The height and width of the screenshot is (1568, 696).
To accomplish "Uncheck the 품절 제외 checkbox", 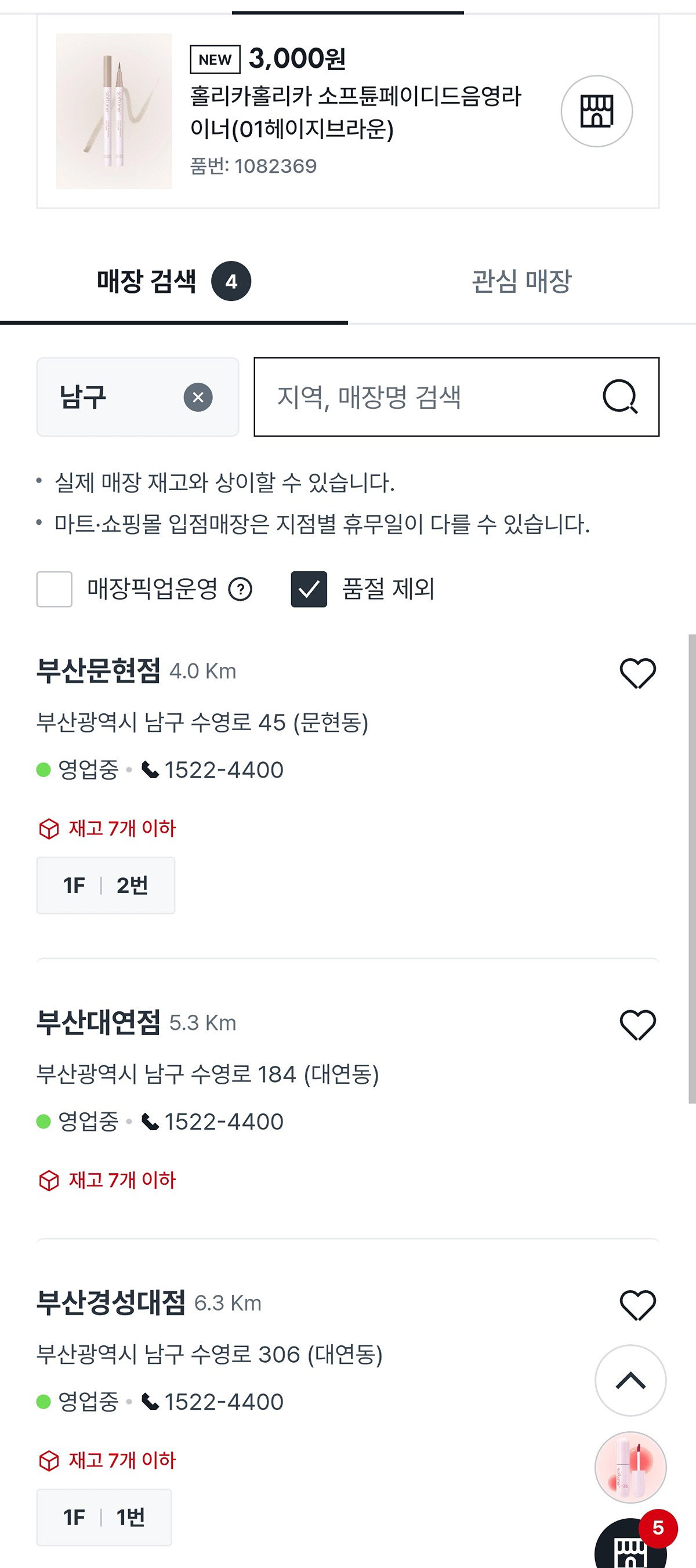I will click(x=309, y=589).
